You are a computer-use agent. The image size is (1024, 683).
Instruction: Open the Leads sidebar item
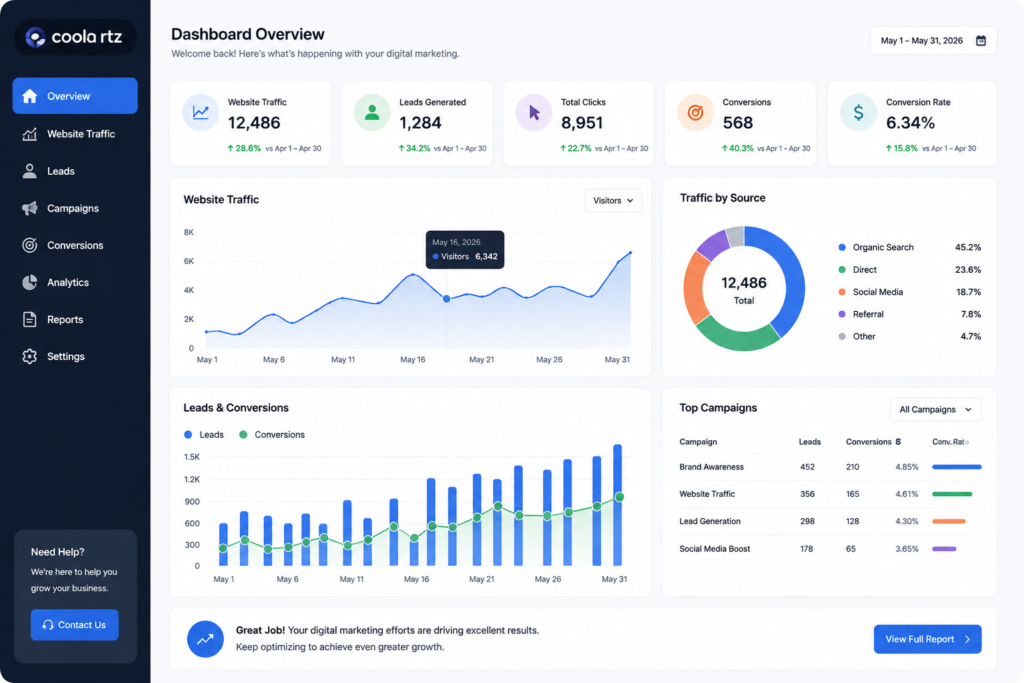pyautogui.click(x=75, y=171)
